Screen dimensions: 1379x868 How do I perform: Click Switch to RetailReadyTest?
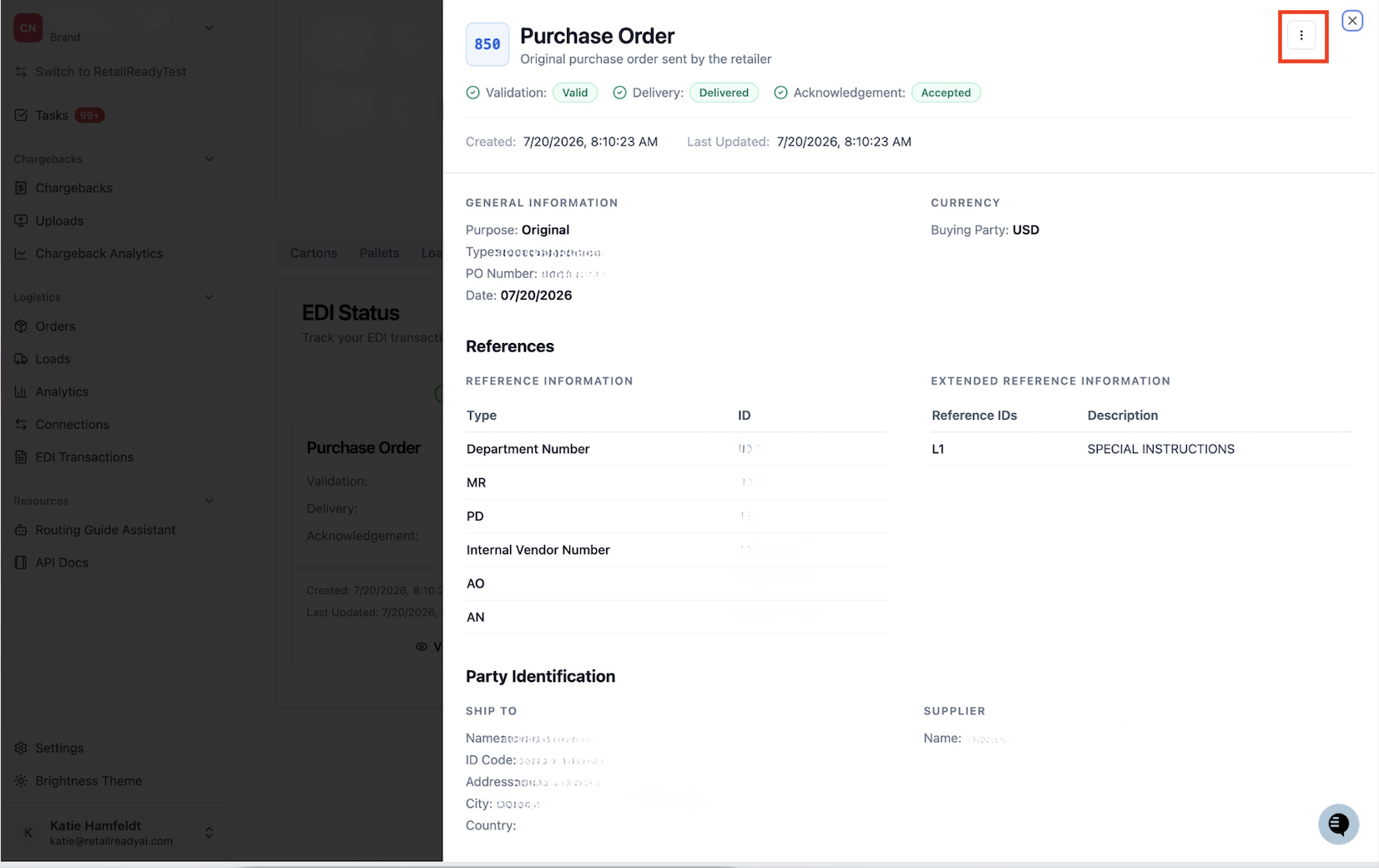110,72
